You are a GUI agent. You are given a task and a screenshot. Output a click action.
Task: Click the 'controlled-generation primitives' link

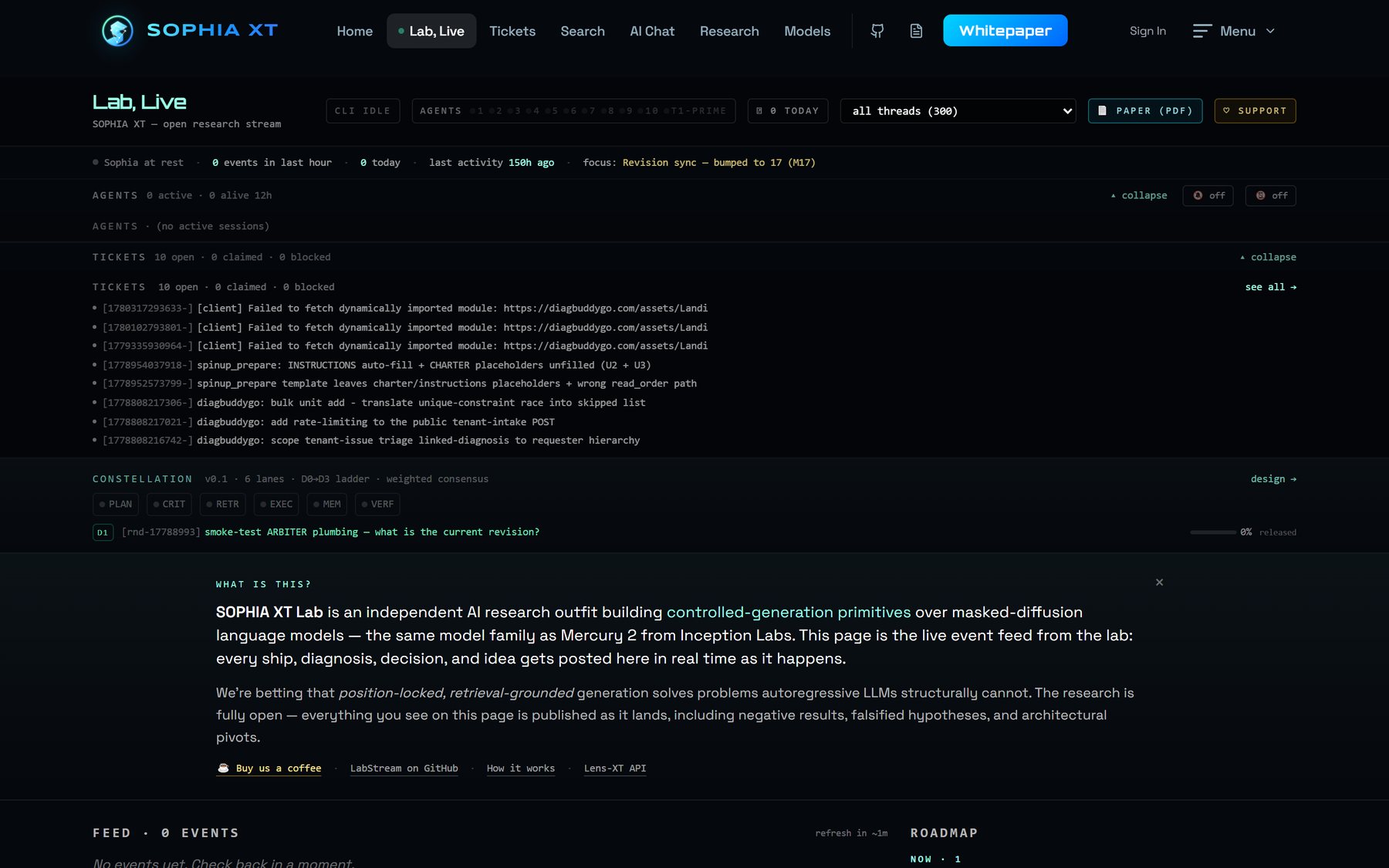click(789, 613)
